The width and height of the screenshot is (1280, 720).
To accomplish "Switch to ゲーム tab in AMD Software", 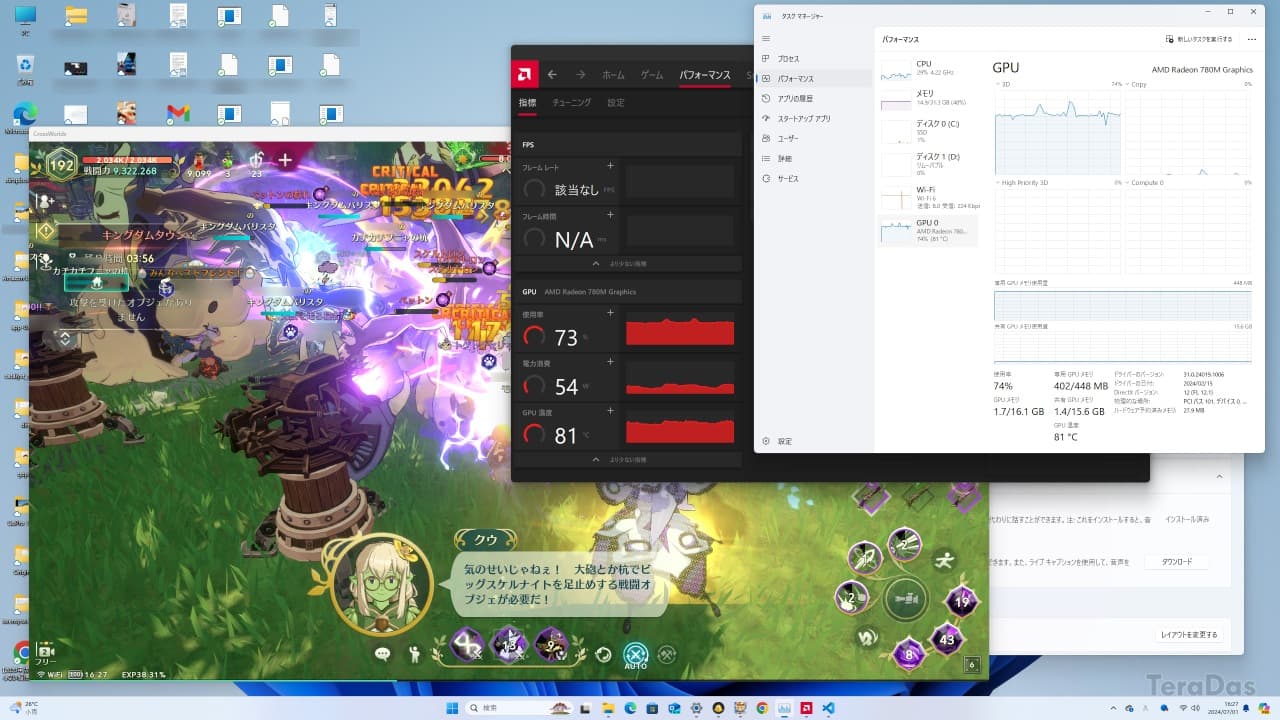I will (652, 75).
